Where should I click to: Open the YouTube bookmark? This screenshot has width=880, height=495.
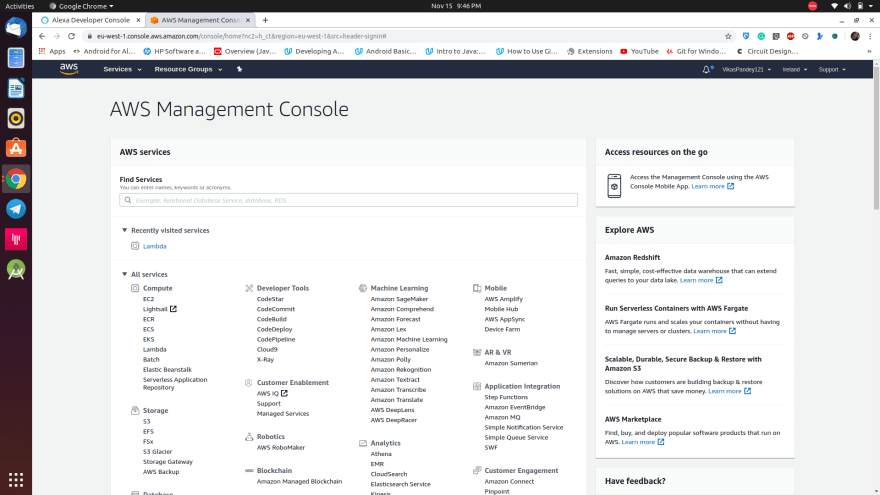tap(639, 51)
